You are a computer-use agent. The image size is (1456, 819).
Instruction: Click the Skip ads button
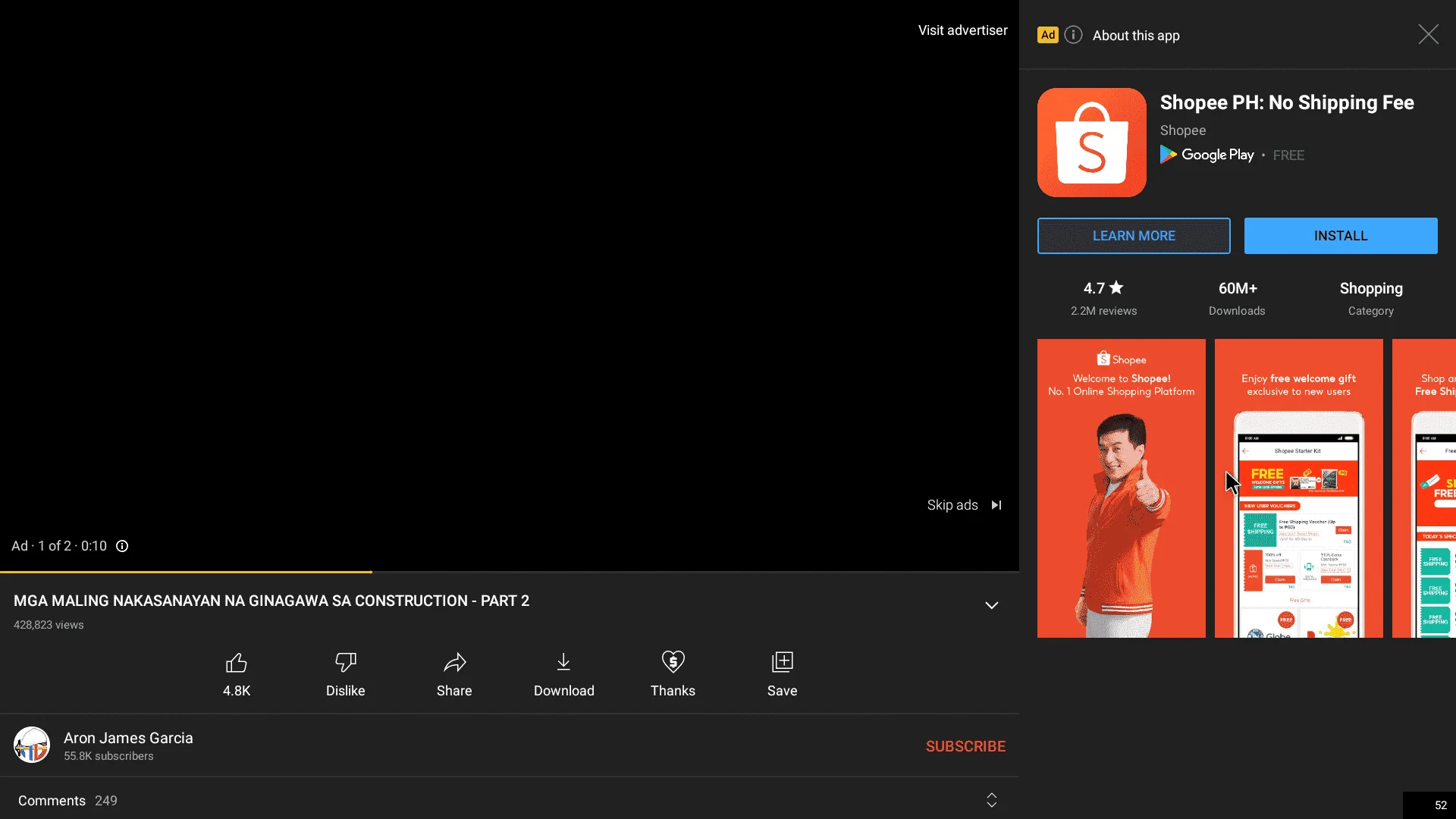pyautogui.click(x=964, y=505)
